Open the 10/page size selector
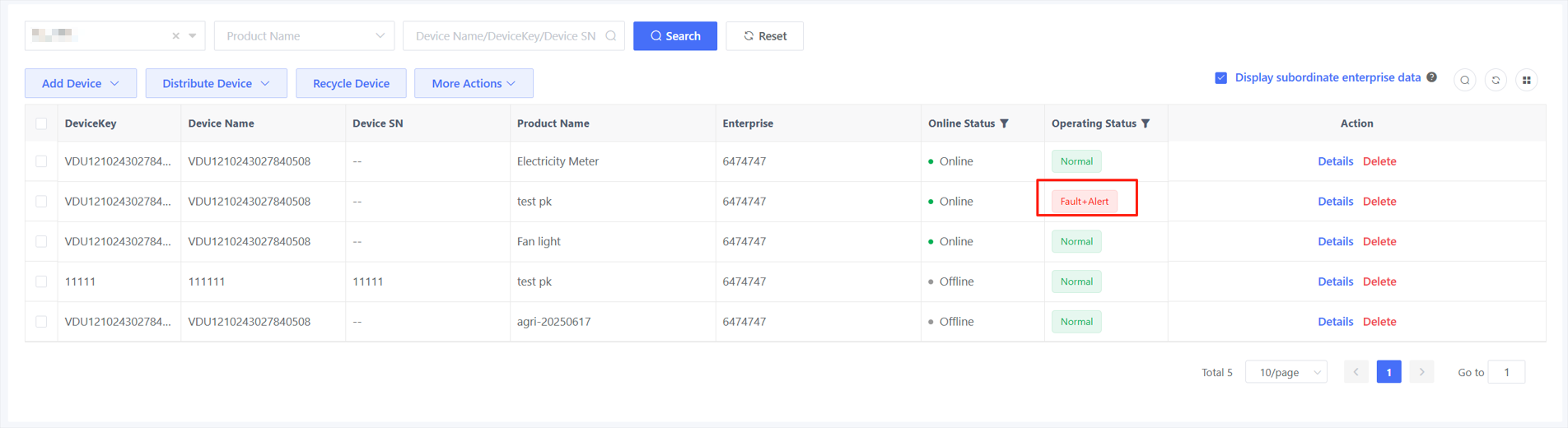The width and height of the screenshot is (1568, 428). pyautogui.click(x=1286, y=372)
